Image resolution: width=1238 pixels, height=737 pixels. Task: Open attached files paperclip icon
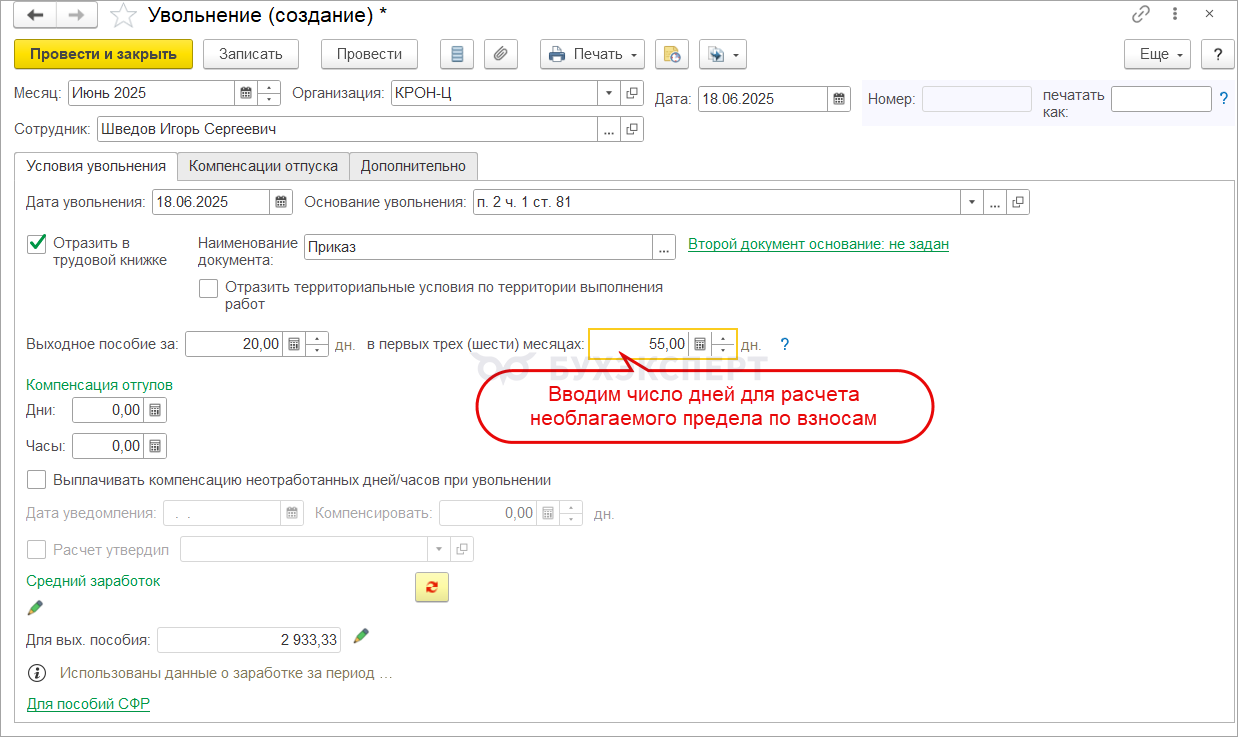click(x=501, y=54)
